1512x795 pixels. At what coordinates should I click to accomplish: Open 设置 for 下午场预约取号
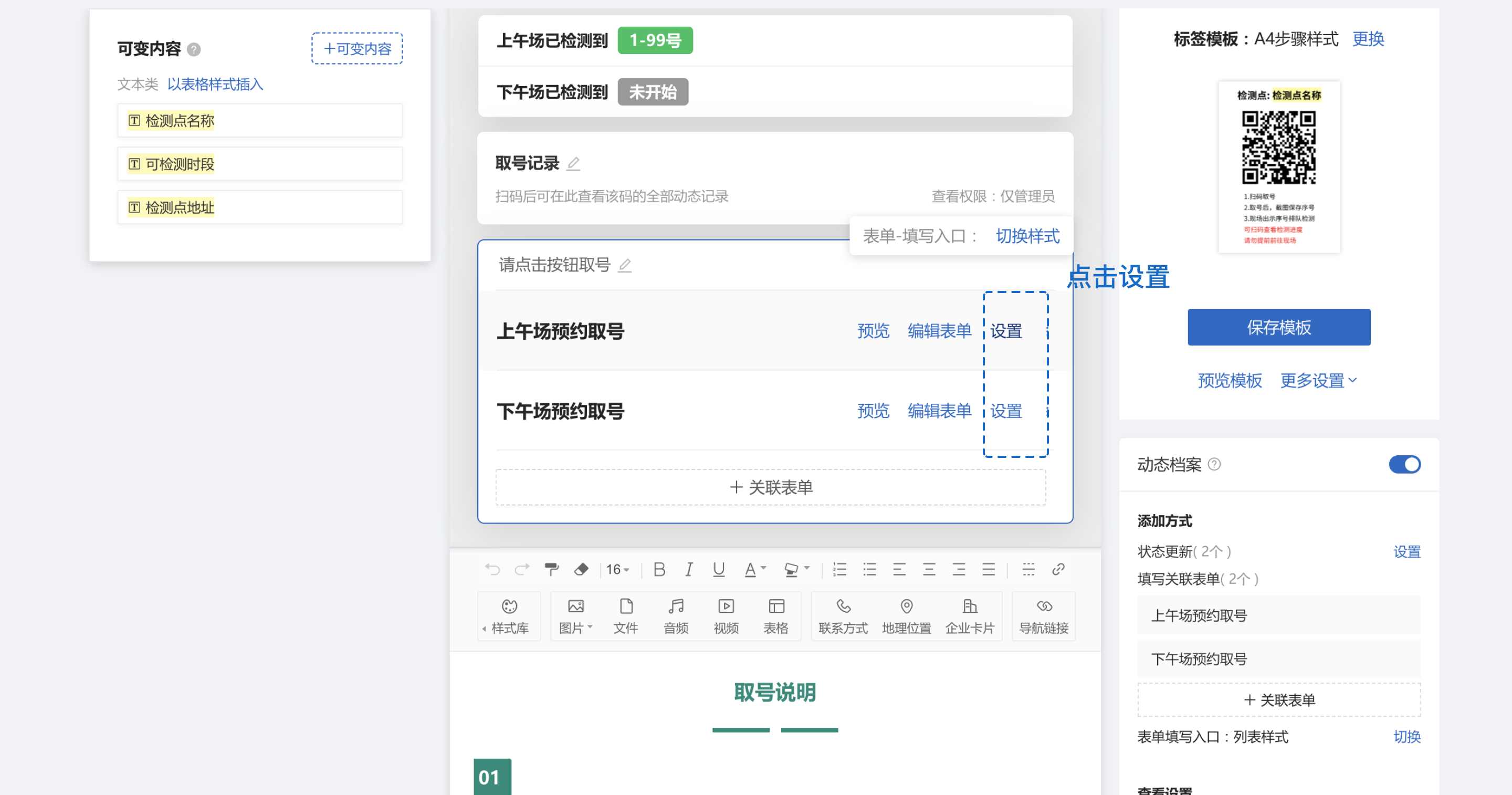click(x=1006, y=411)
